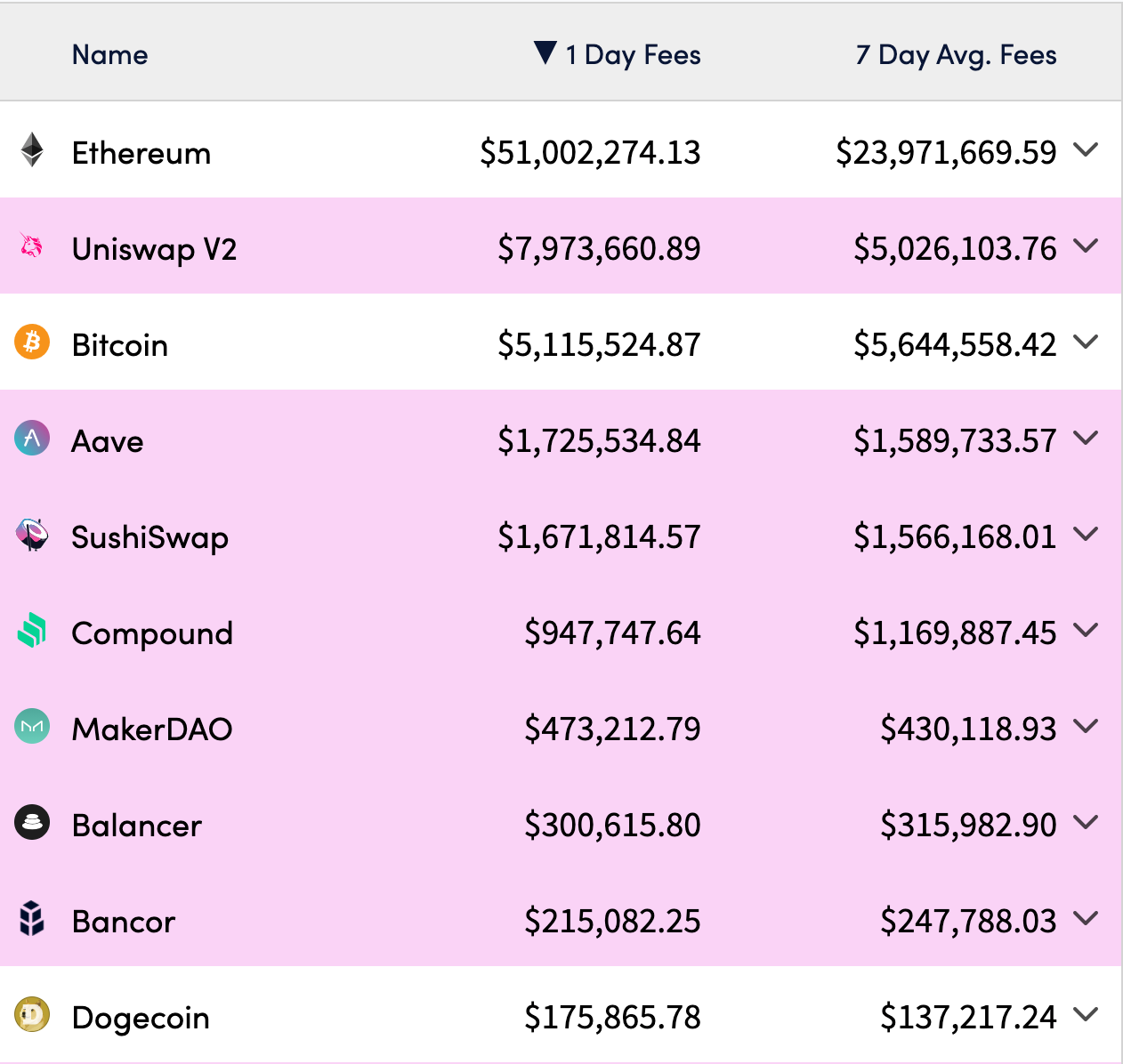Click the orange Bitcoin logo icon

pos(32,342)
